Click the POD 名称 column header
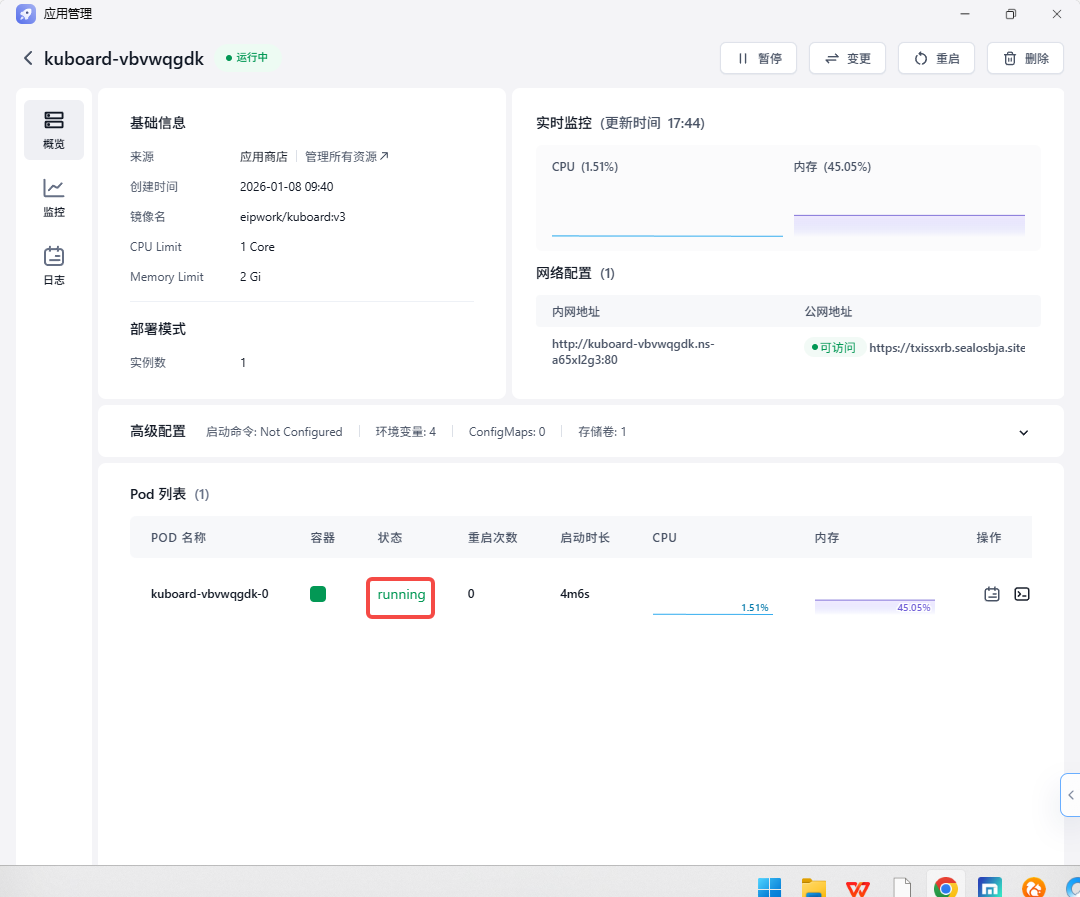Viewport: 1080px width, 897px height. coord(178,537)
